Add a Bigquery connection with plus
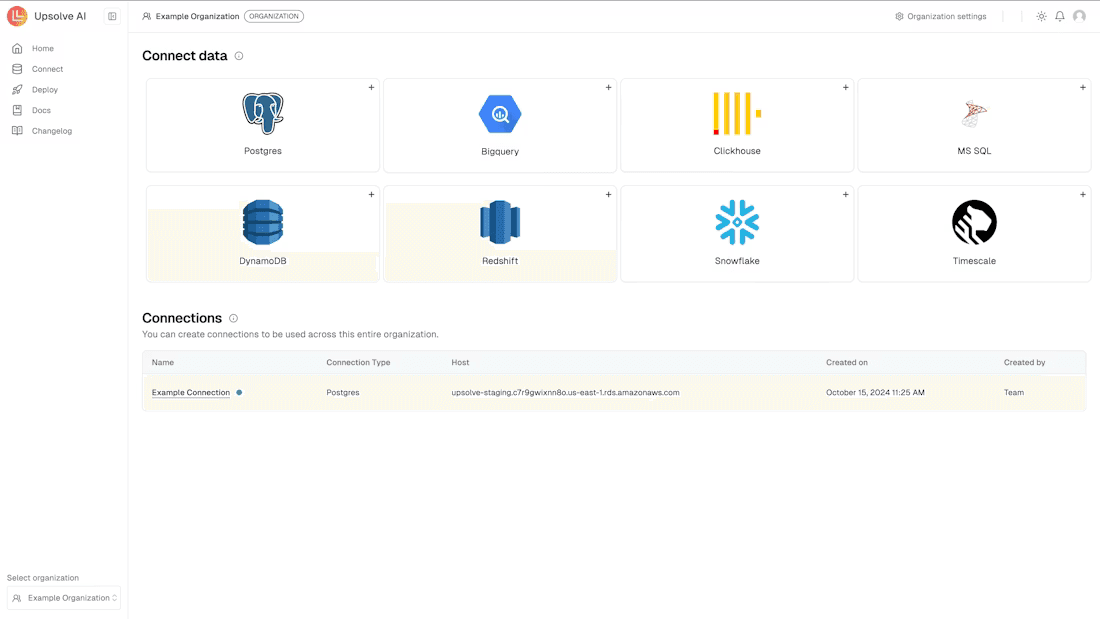This screenshot has width=1100, height=619. (608, 88)
